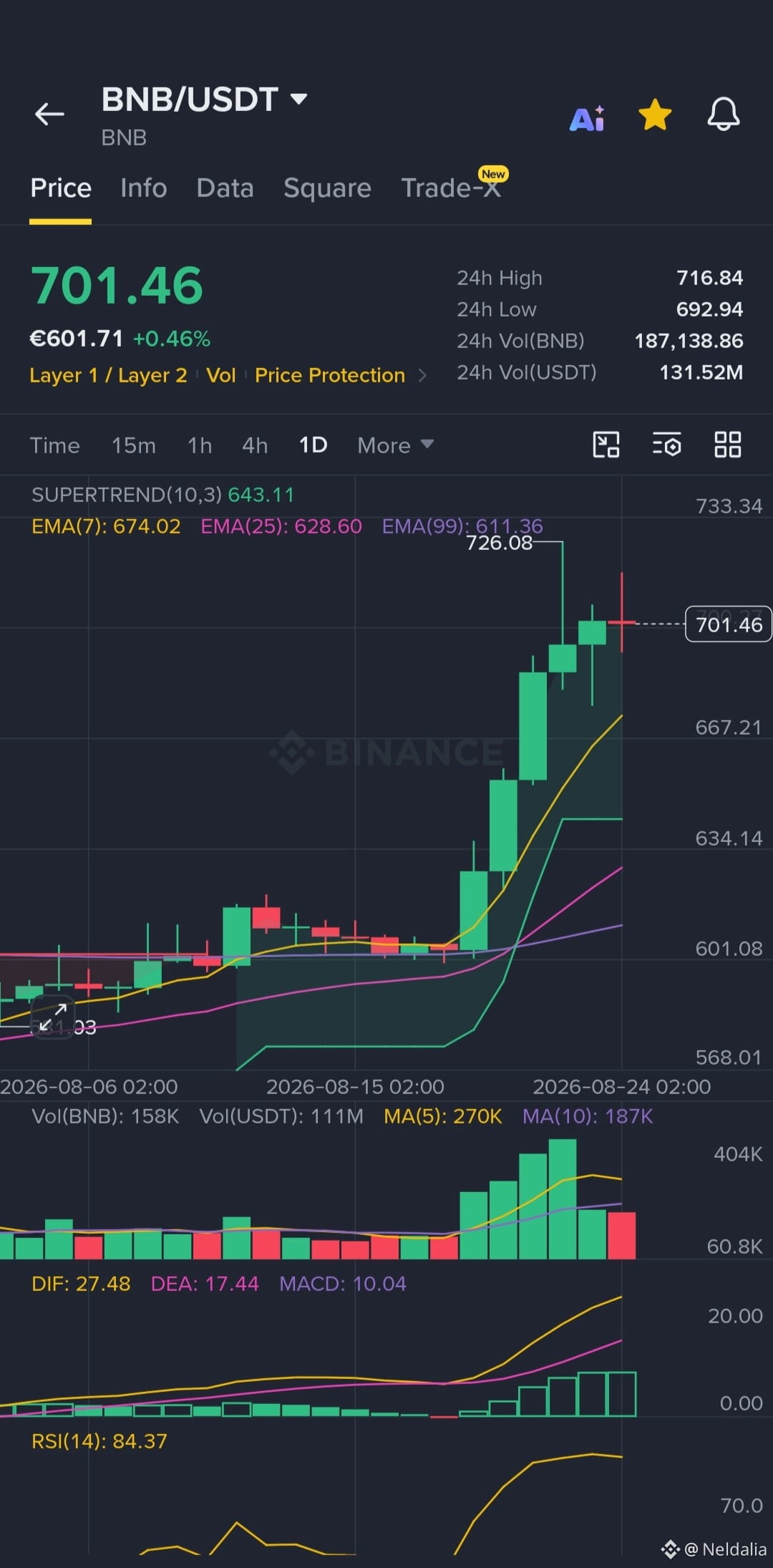The width and height of the screenshot is (773, 1568).
Task: Open the BNB/USDT pair selector dropdown
Action: (205, 100)
